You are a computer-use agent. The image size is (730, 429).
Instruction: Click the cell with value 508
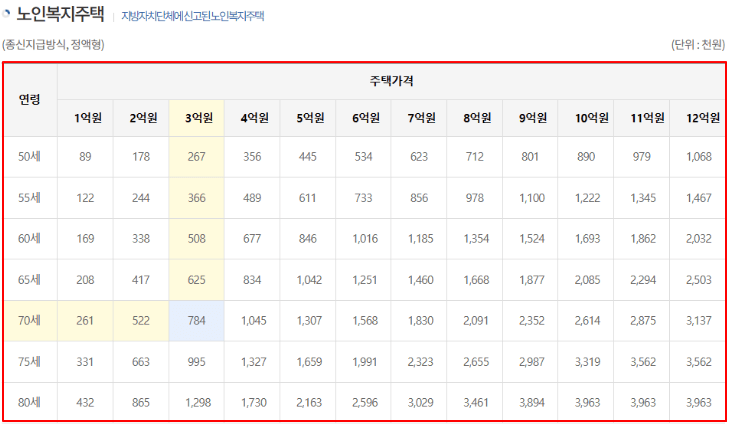point(196,239)
